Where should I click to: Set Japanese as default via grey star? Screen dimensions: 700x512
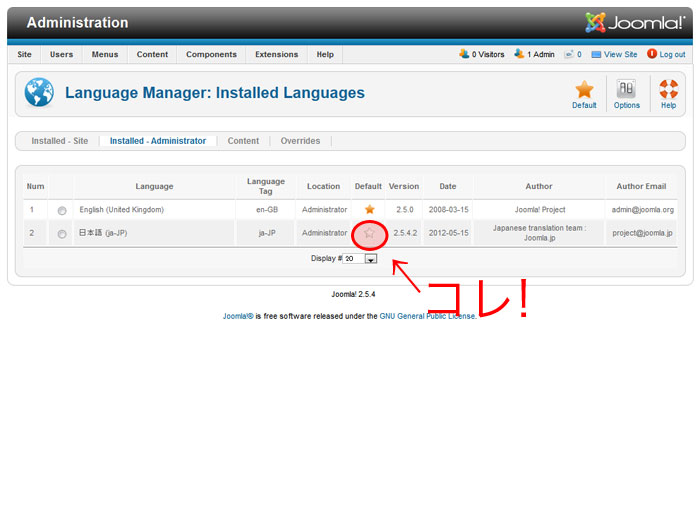click(x=369, y=233)
